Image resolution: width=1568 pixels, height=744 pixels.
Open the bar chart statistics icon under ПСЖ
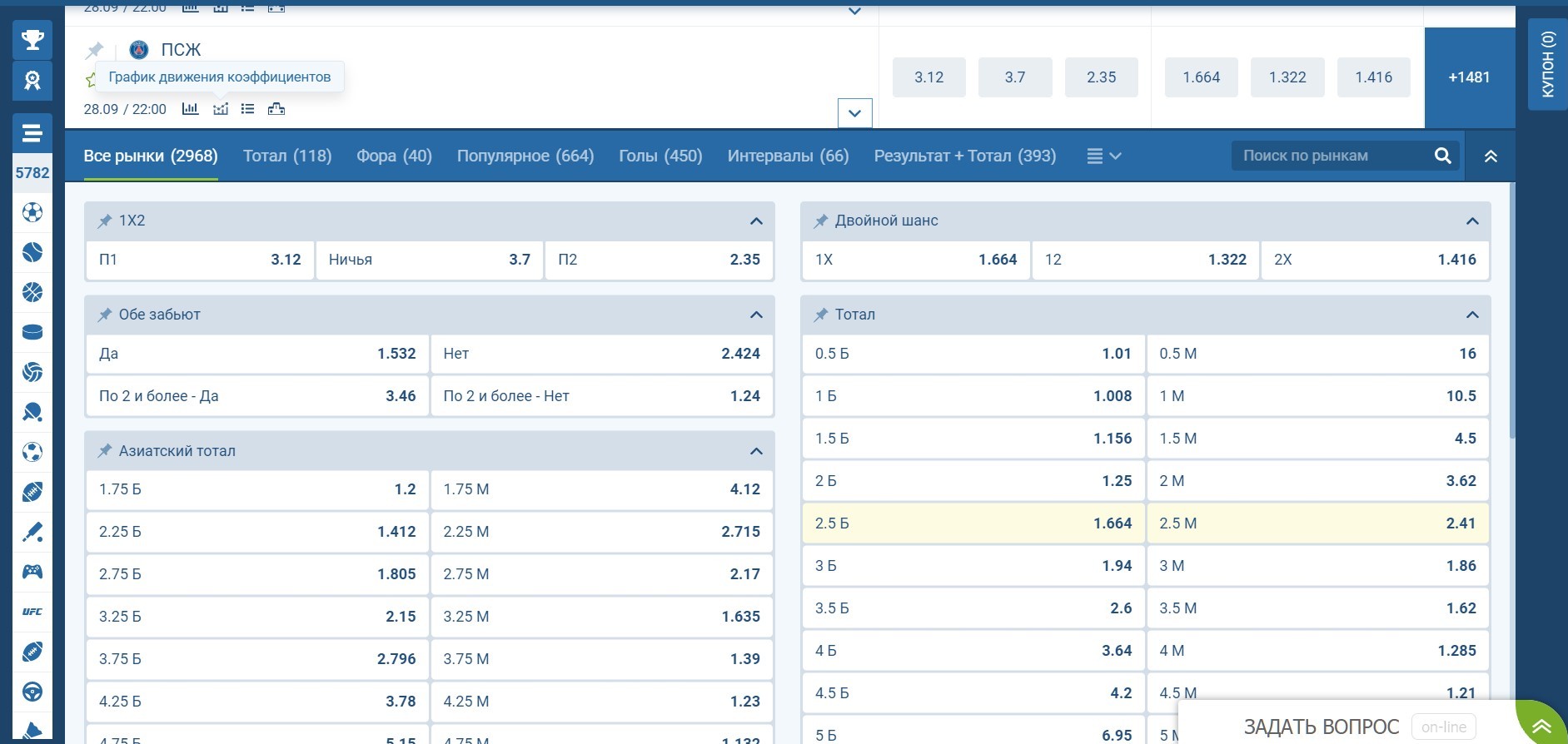point(191,108)
